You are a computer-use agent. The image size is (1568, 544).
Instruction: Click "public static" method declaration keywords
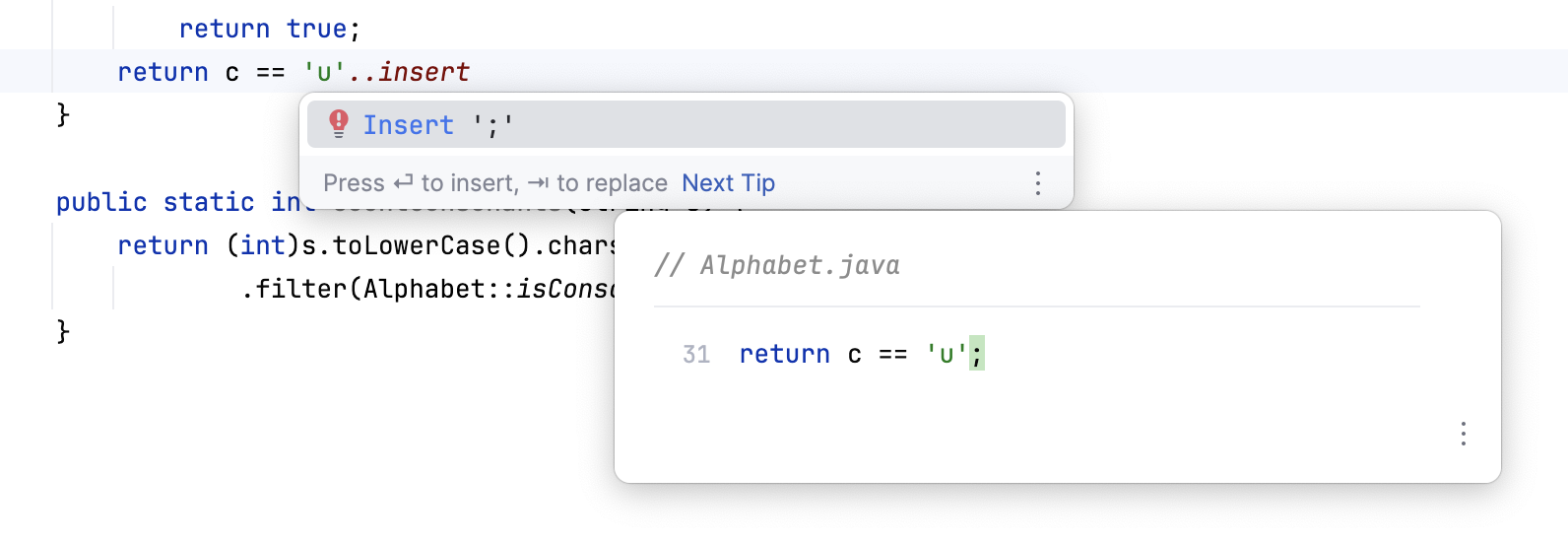(x=156, y=202)
